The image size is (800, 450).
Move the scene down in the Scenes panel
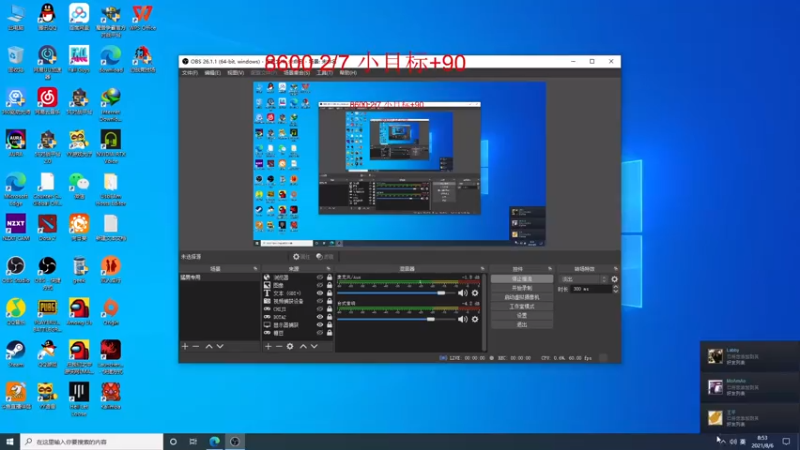click(x=220, y=346)
